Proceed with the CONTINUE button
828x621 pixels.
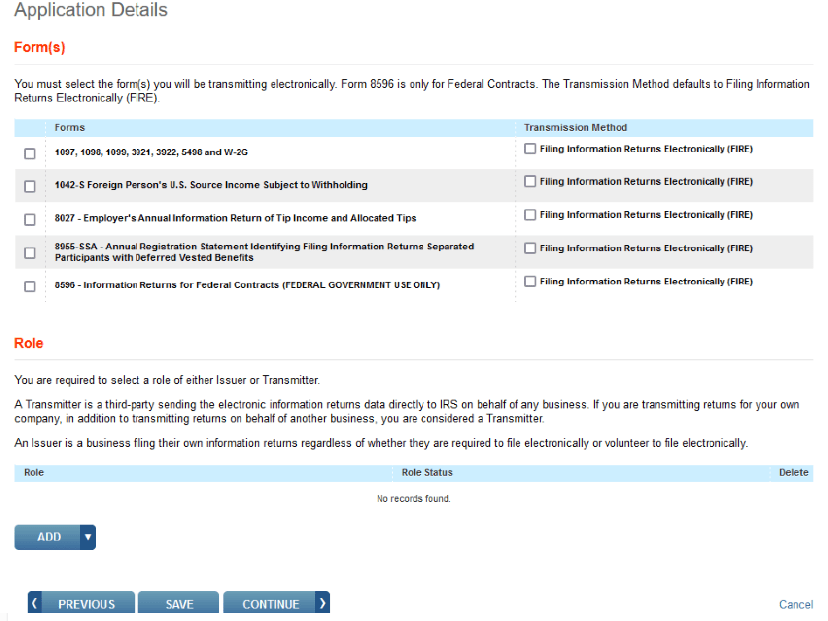tap(271, 604)
